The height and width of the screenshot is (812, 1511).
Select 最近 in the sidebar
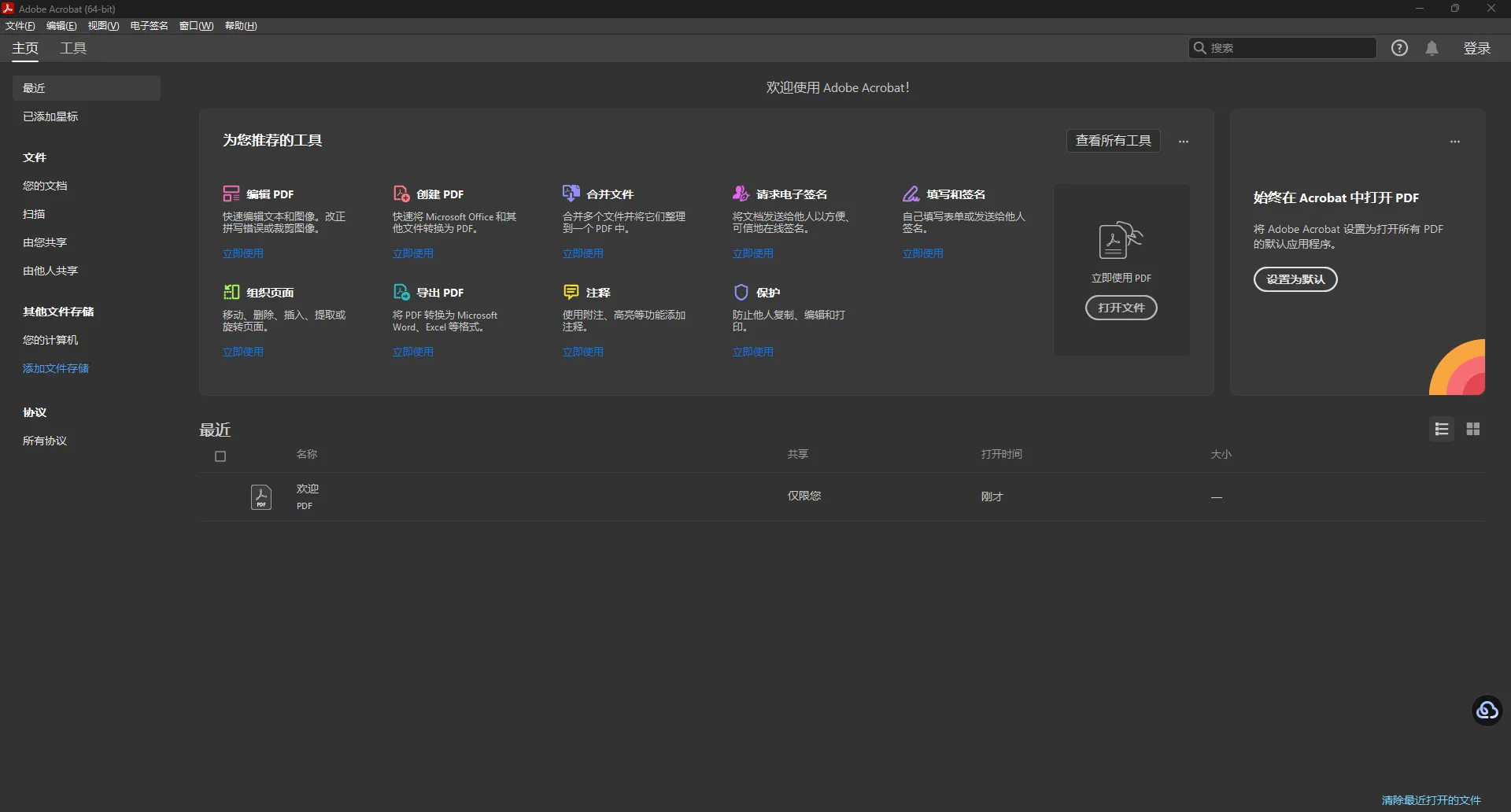[87, 88]
